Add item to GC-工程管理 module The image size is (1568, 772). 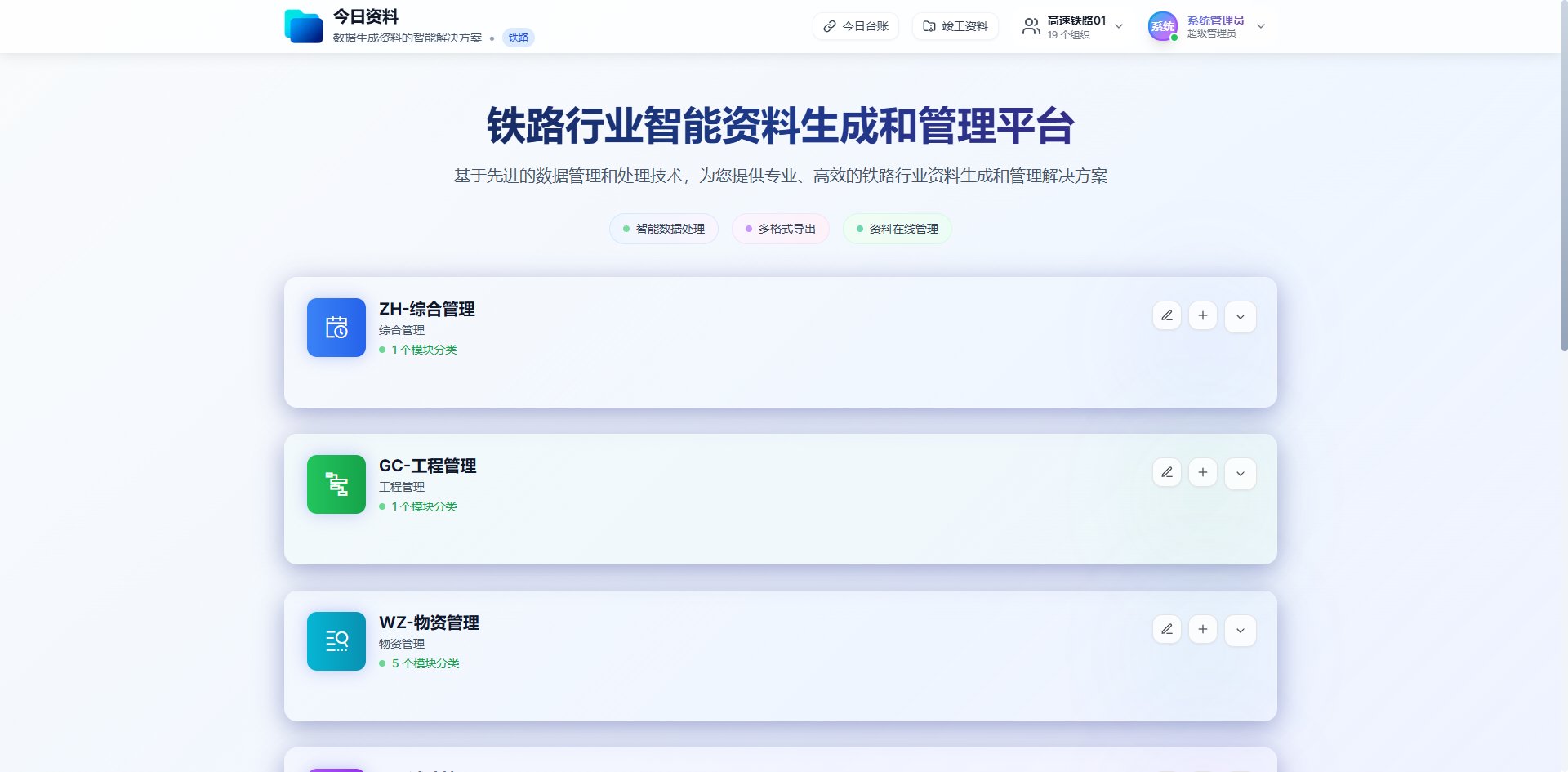pos(1203,473)
